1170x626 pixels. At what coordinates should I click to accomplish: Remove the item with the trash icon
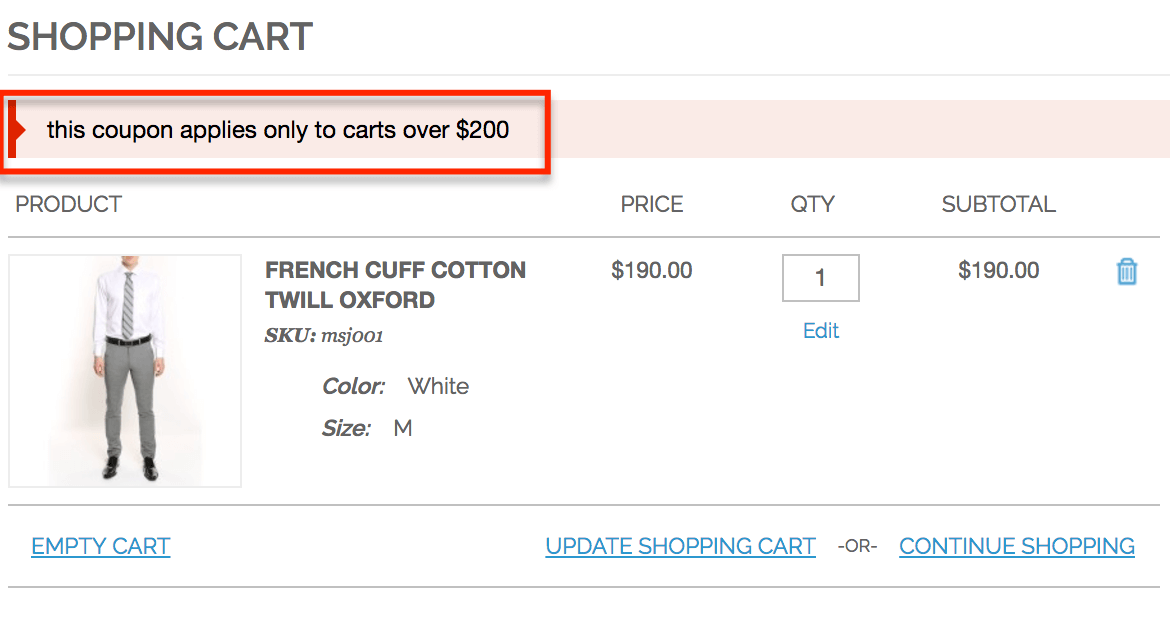pos(1127,271)
